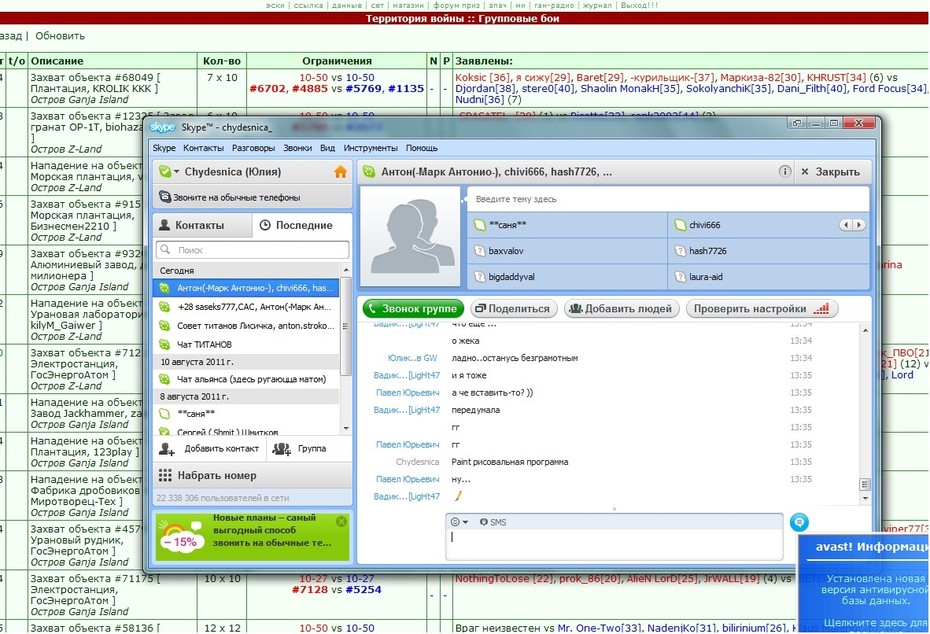Click the Обновить link on the web page

coord(60,36)
